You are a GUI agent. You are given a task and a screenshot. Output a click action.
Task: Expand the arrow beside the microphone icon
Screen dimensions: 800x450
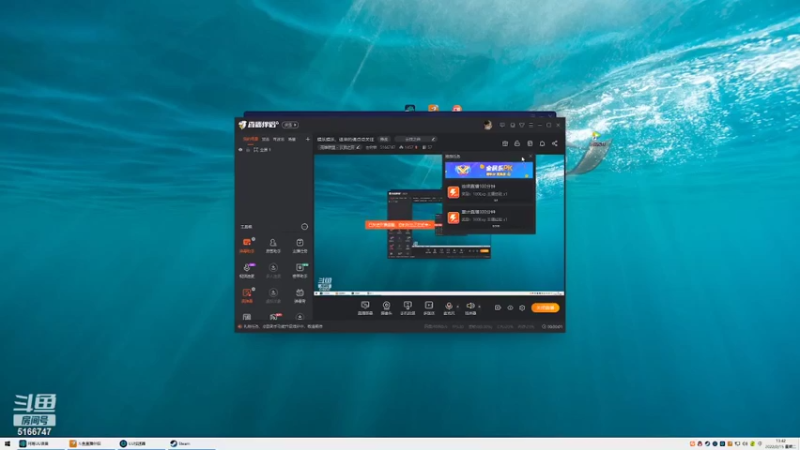coord(458,307)
